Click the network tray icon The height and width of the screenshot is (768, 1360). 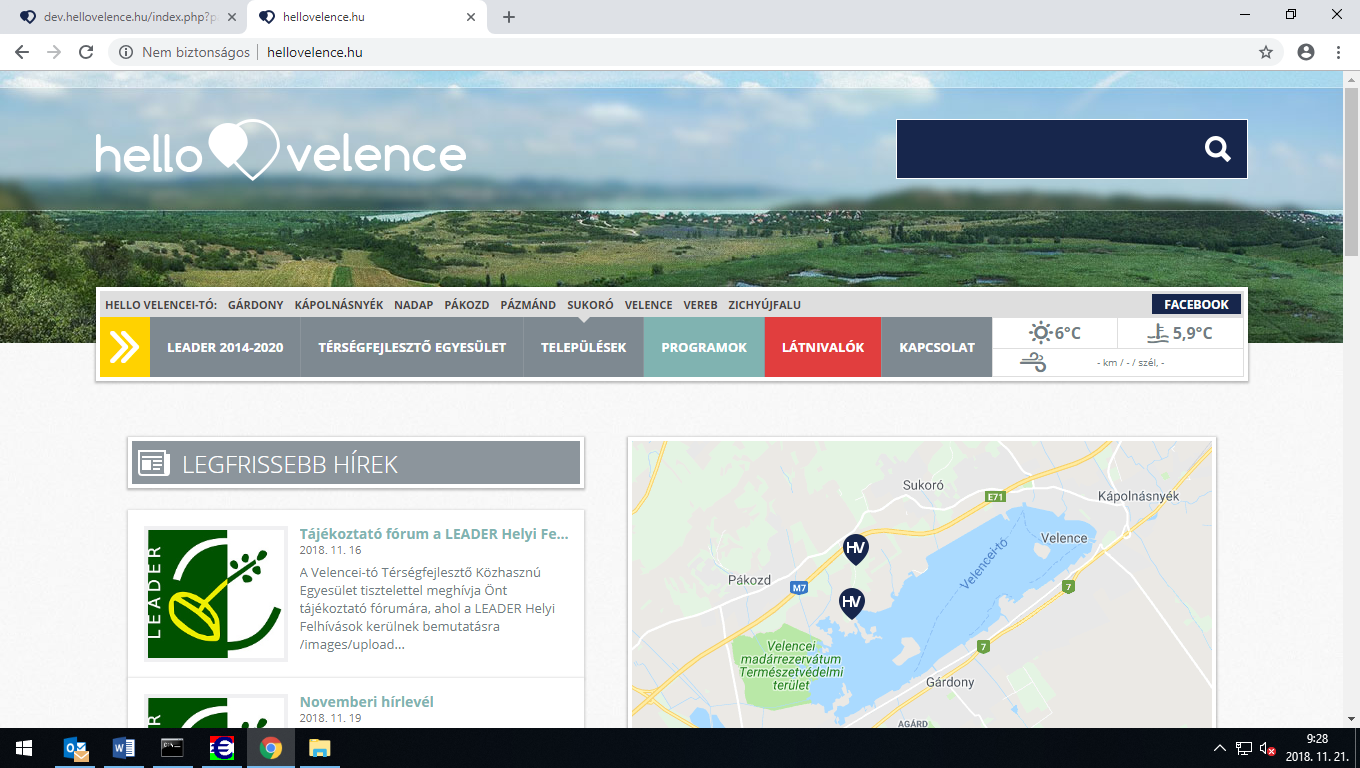(x=1243, y=748)
